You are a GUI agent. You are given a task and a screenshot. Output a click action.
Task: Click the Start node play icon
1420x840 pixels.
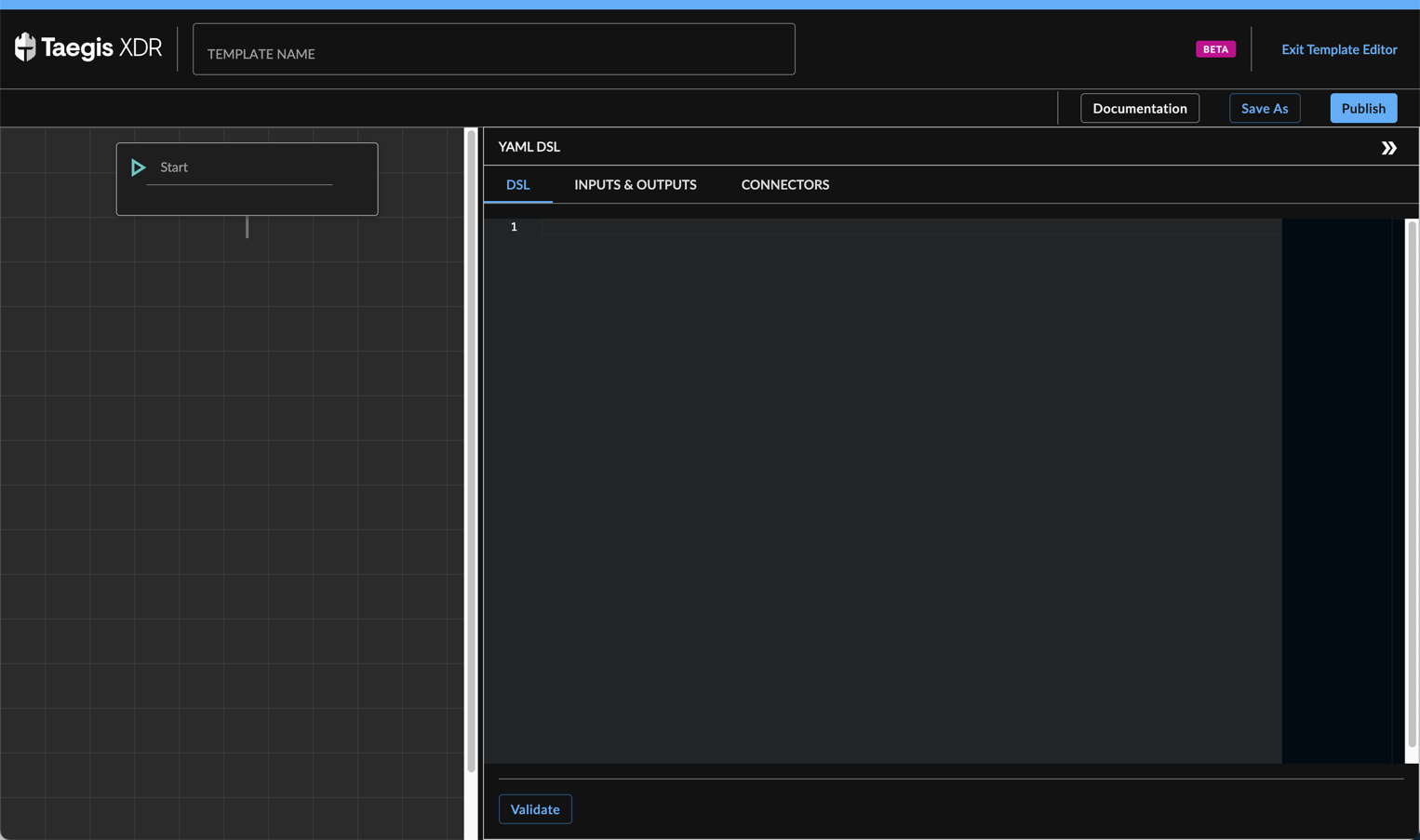(138, 167)
